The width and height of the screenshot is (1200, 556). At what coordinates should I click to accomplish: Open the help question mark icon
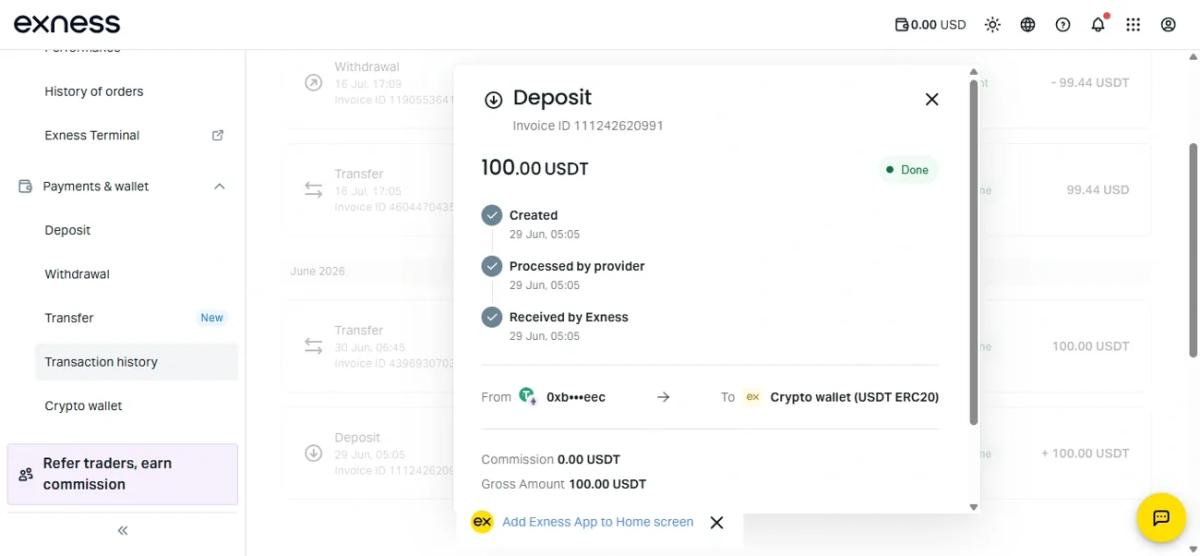tap(1062, 25)
